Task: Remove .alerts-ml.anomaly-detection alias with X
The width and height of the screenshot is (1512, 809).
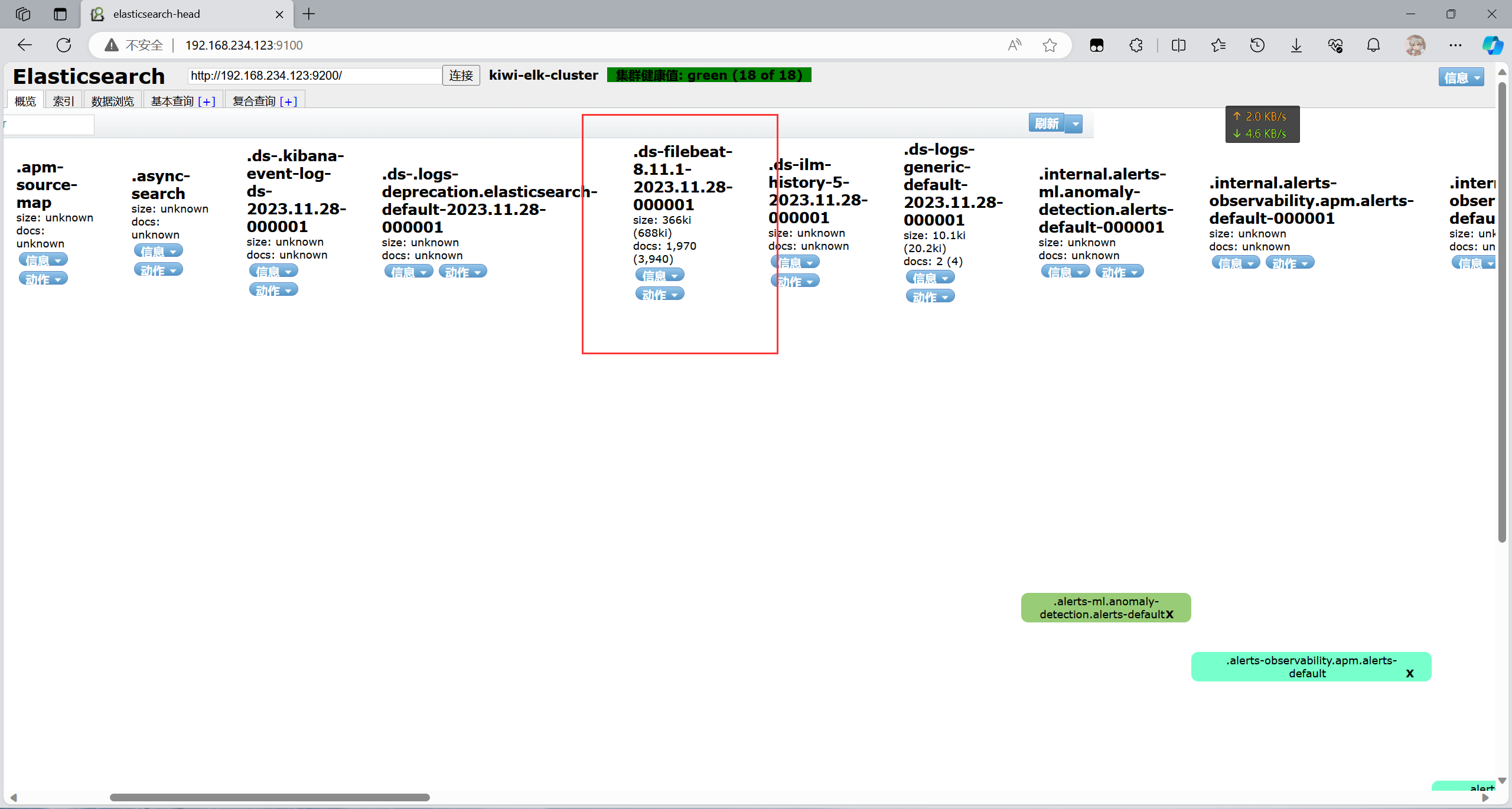Action: click(x=1169, y=615)
